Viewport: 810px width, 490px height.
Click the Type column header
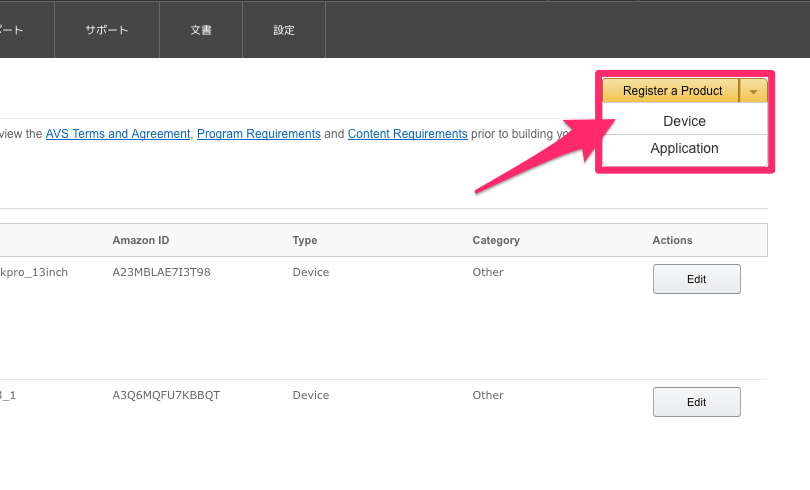pyautogui.click(x=304, y=240)
